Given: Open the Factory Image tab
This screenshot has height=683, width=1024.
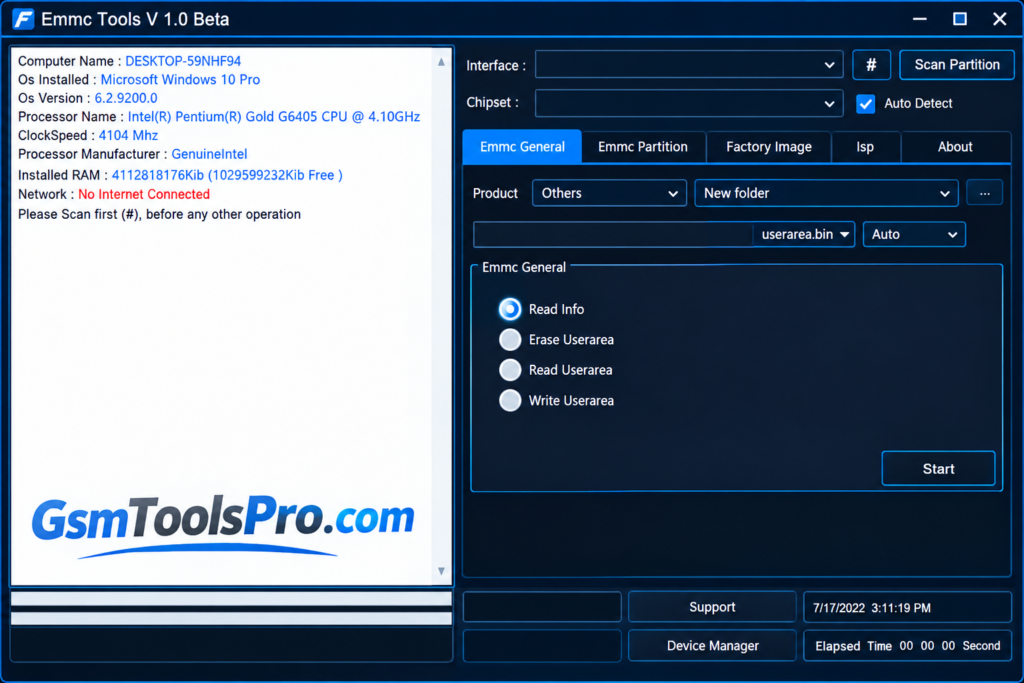Looking at the screenshot, I should click(769, 147).
